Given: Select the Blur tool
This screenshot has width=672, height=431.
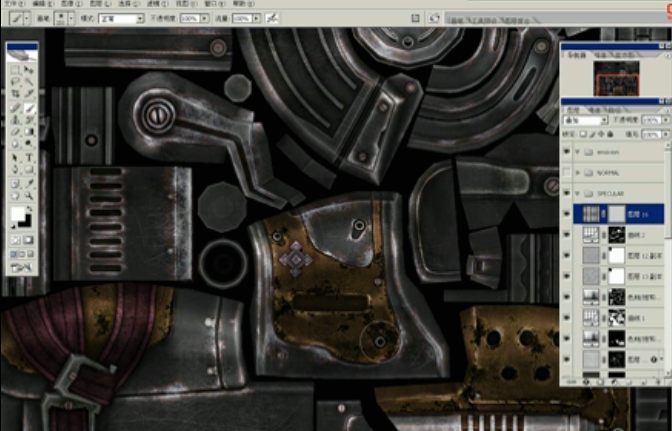Looking at the screenshot, I should pos(15,144).
